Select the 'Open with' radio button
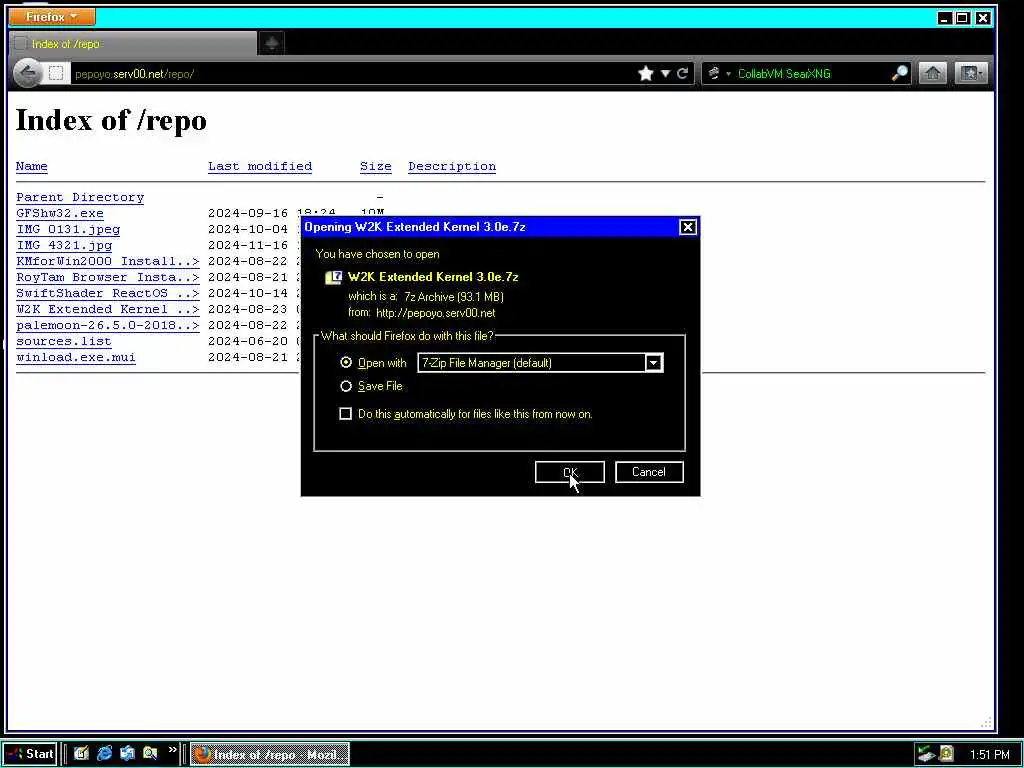Viewport: 1024px width, 768px height. click(346, 362)
